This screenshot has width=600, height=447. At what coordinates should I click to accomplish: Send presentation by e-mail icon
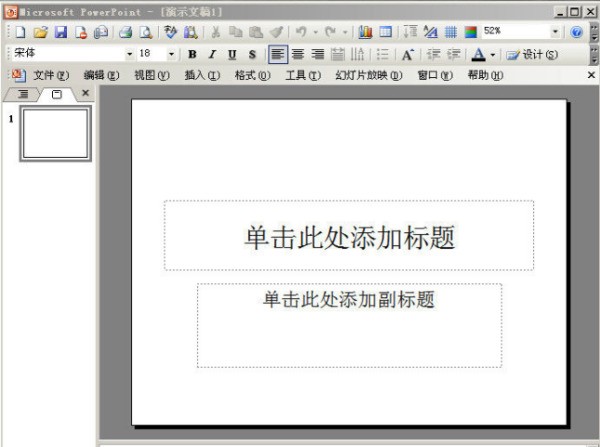[101, 32]
